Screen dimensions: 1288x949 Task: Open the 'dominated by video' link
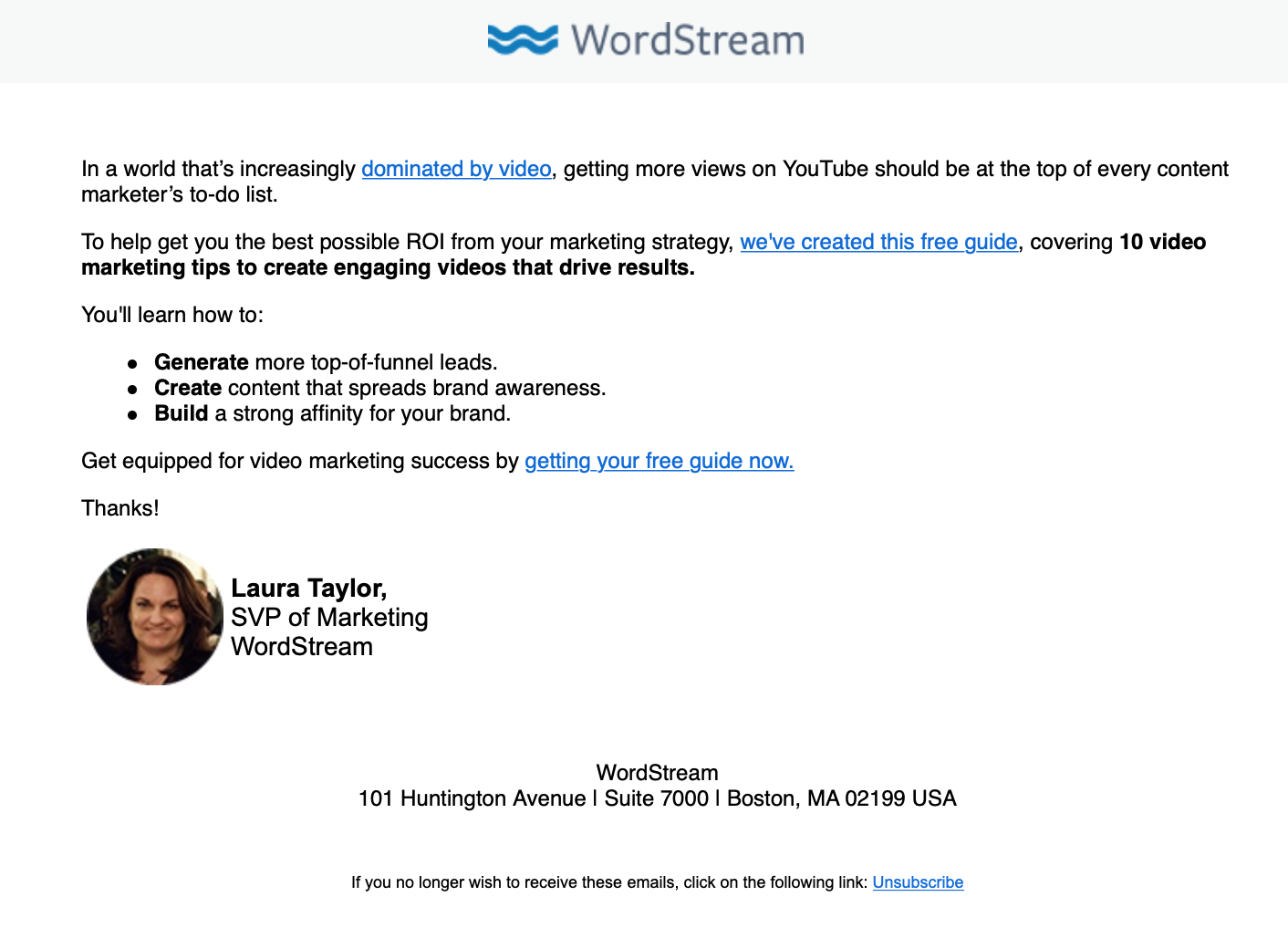pos(455,169)
